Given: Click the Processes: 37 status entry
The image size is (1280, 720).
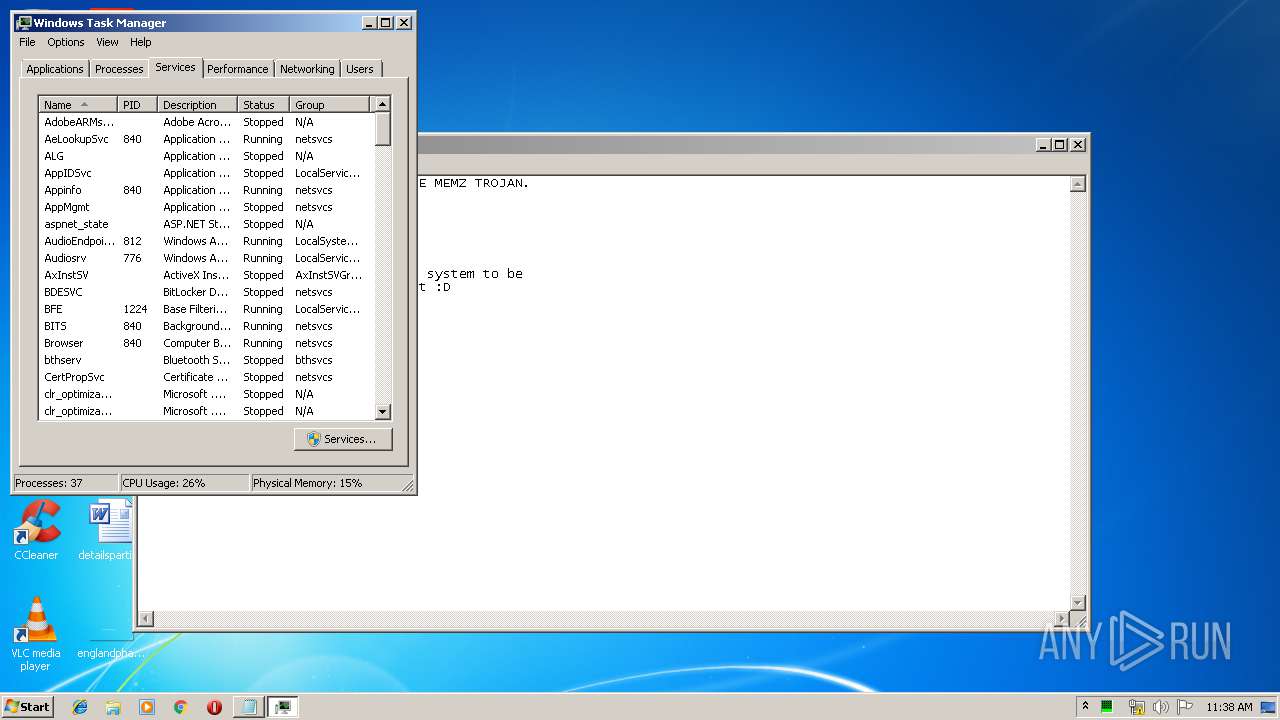Looking at the screenshot, I should coord(66,483).
